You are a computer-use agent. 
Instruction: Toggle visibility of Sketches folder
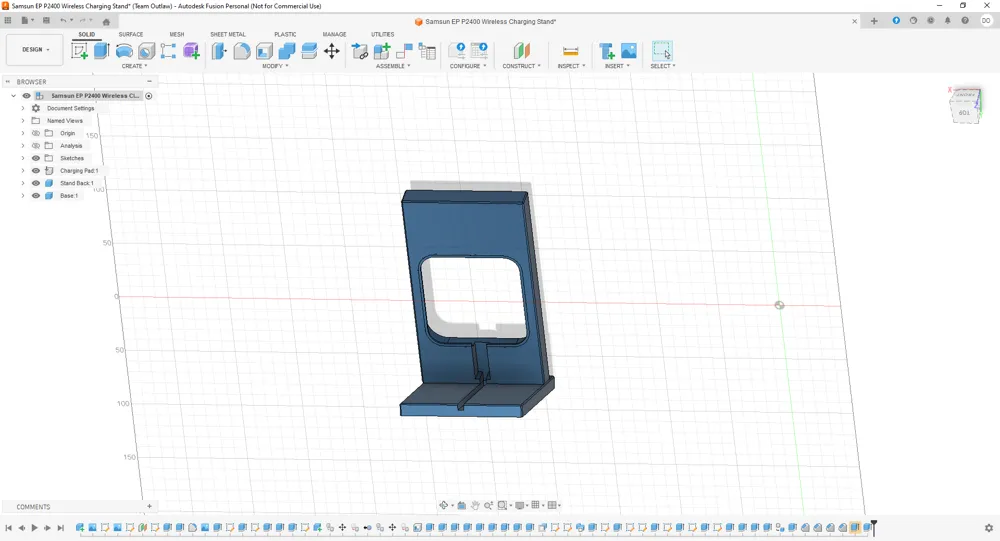tap(36, 158)
